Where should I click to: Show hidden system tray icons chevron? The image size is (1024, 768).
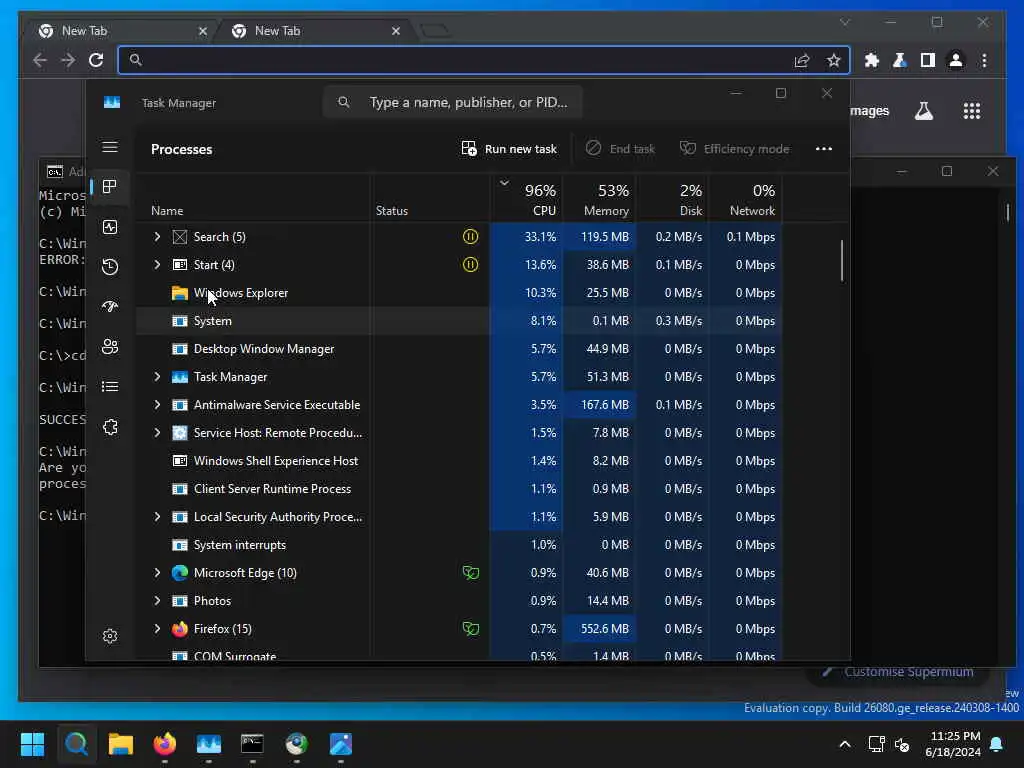pyautogui.click(x=844, y=744)
